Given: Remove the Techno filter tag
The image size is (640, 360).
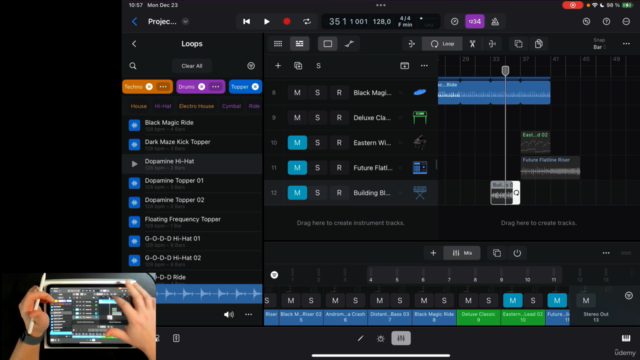Looking at the screenshot, I should click(149, 87).
